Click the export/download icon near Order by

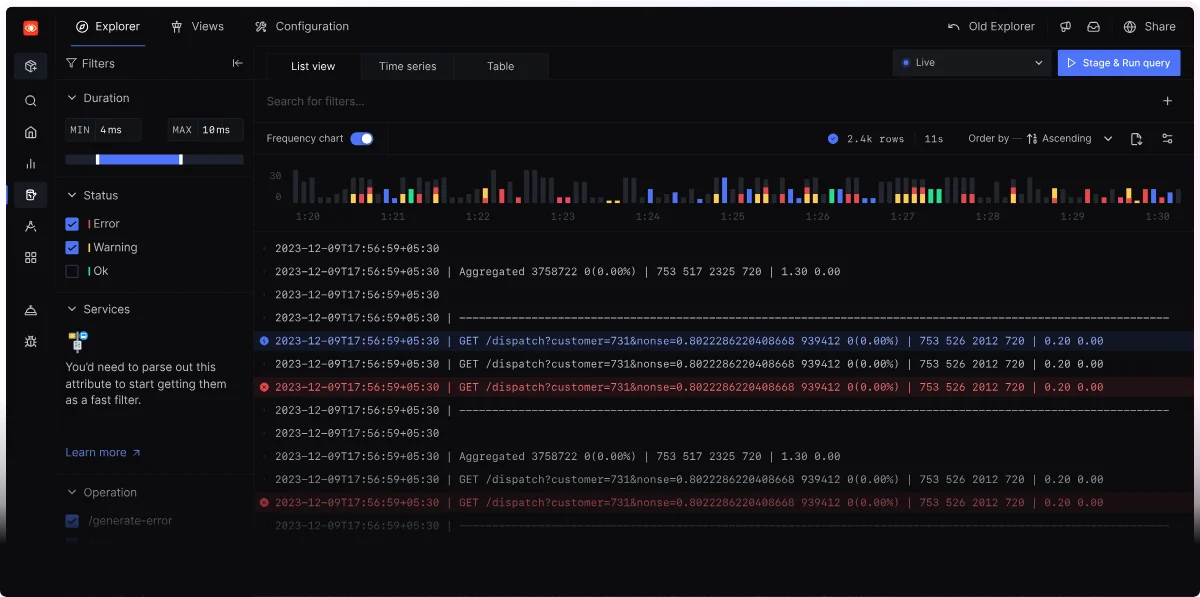1136,139
